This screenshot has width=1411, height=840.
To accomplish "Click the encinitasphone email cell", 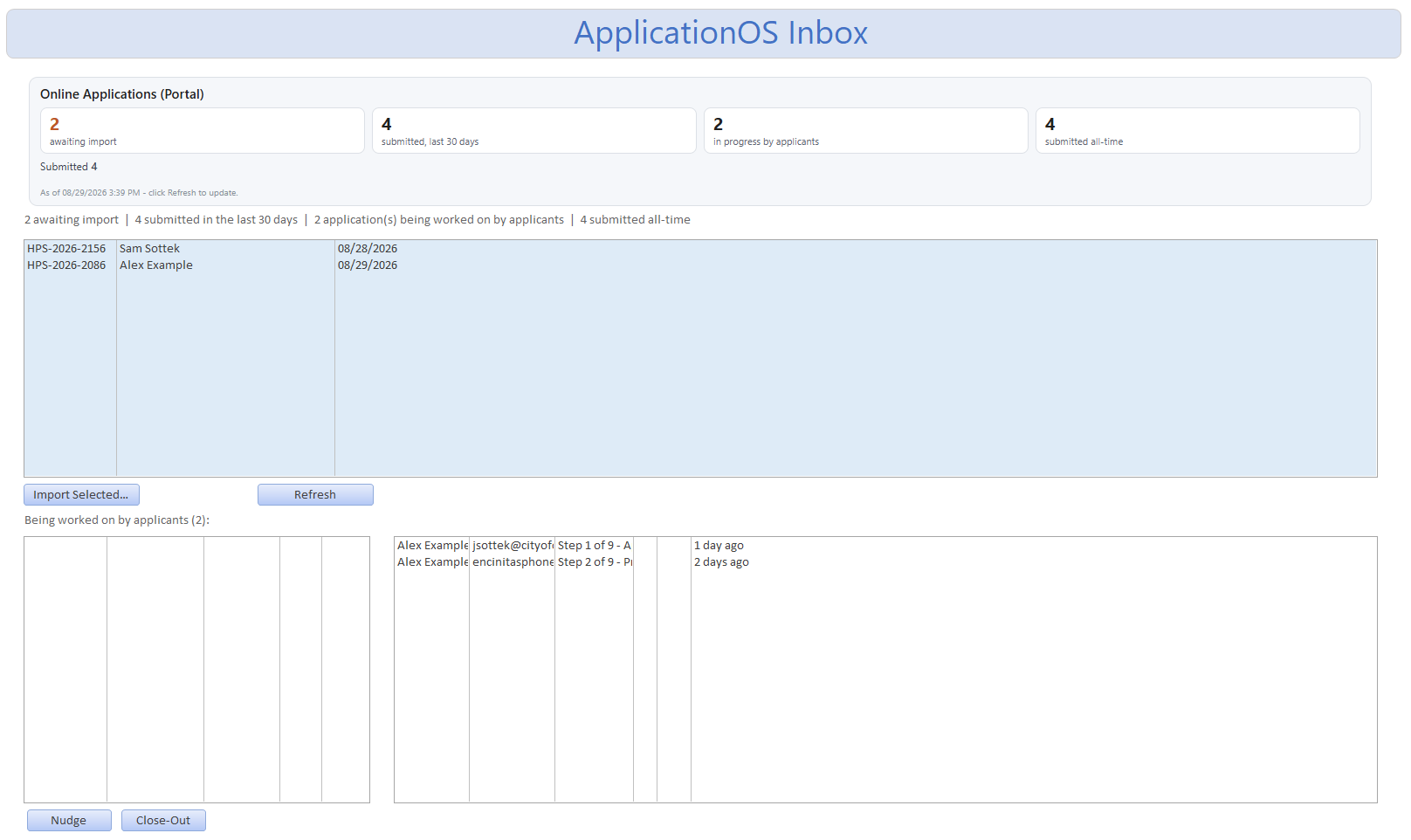I will click(513, 562).
